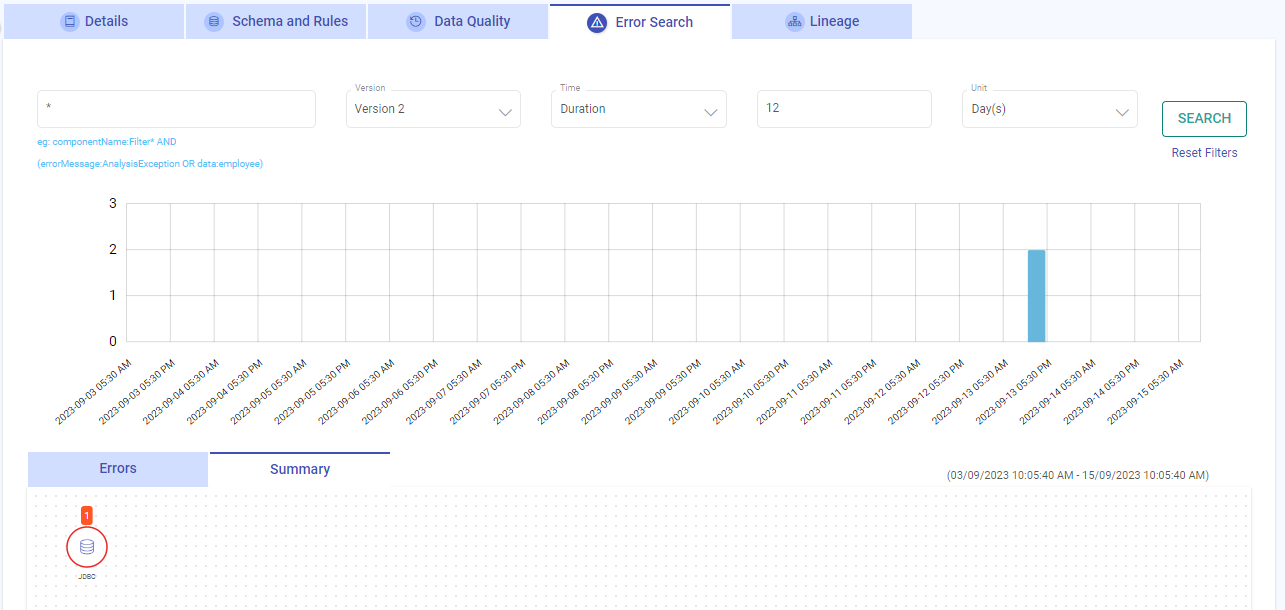Click the Reset Filters link

pyautogui.click(x=1204, y=152)
